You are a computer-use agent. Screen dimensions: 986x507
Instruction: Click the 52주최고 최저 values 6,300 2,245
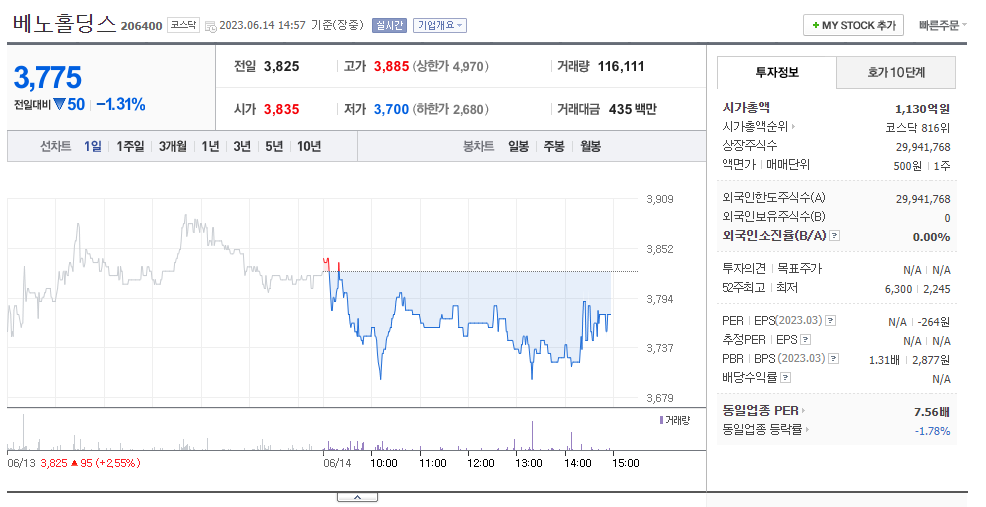click(x=917, y=289)
